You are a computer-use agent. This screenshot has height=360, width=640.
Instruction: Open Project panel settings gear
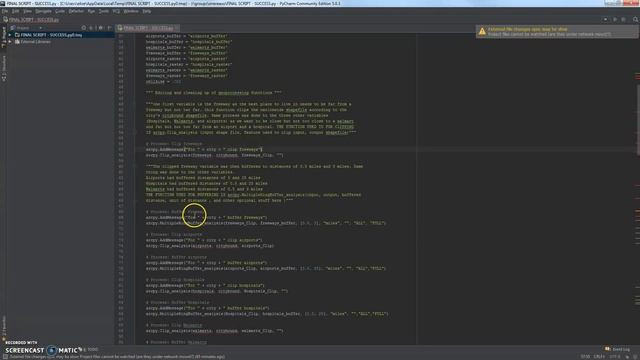pos(100,28)
